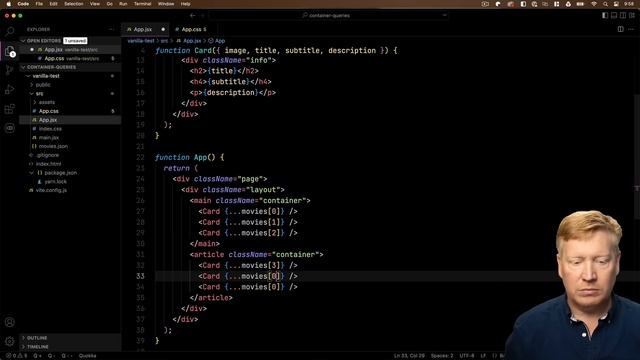Click the App symbol breadcrumb
This screenshot has width=640, height=360.
(x=217, y=41)
